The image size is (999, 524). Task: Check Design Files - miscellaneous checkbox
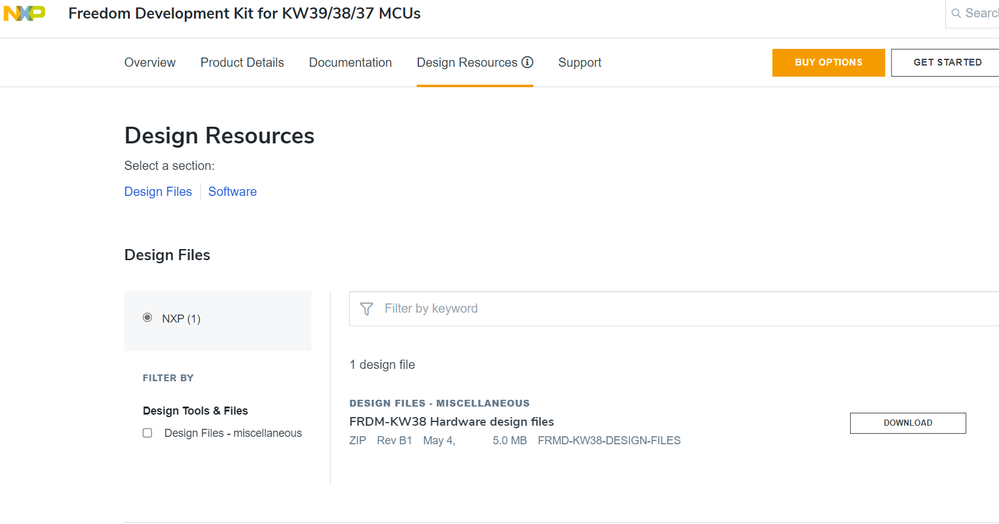pyautogui.click(x=147, y=433)
